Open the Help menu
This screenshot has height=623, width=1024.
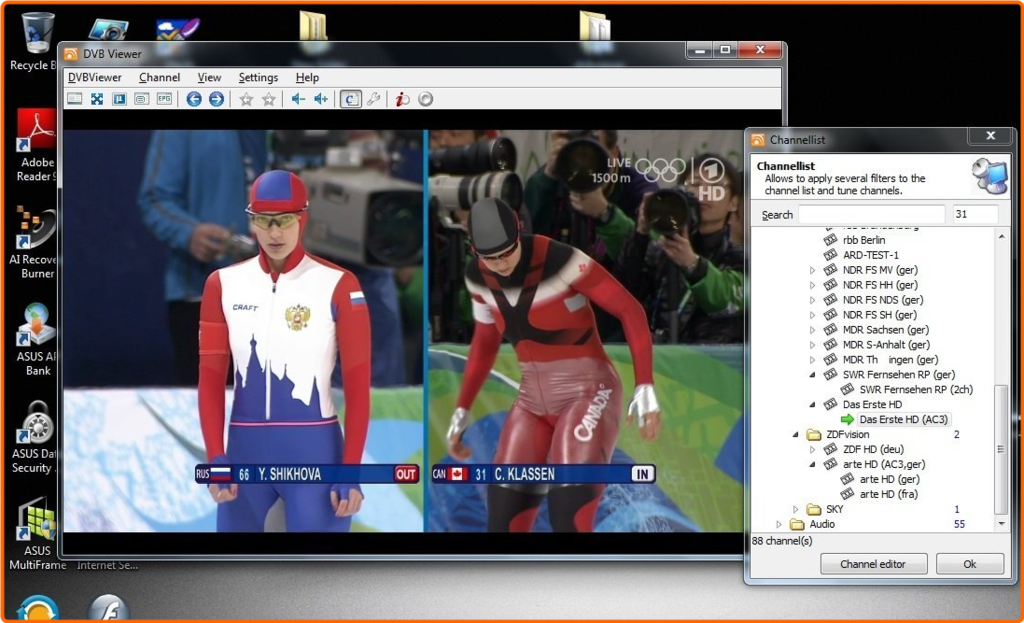(307, 77)
